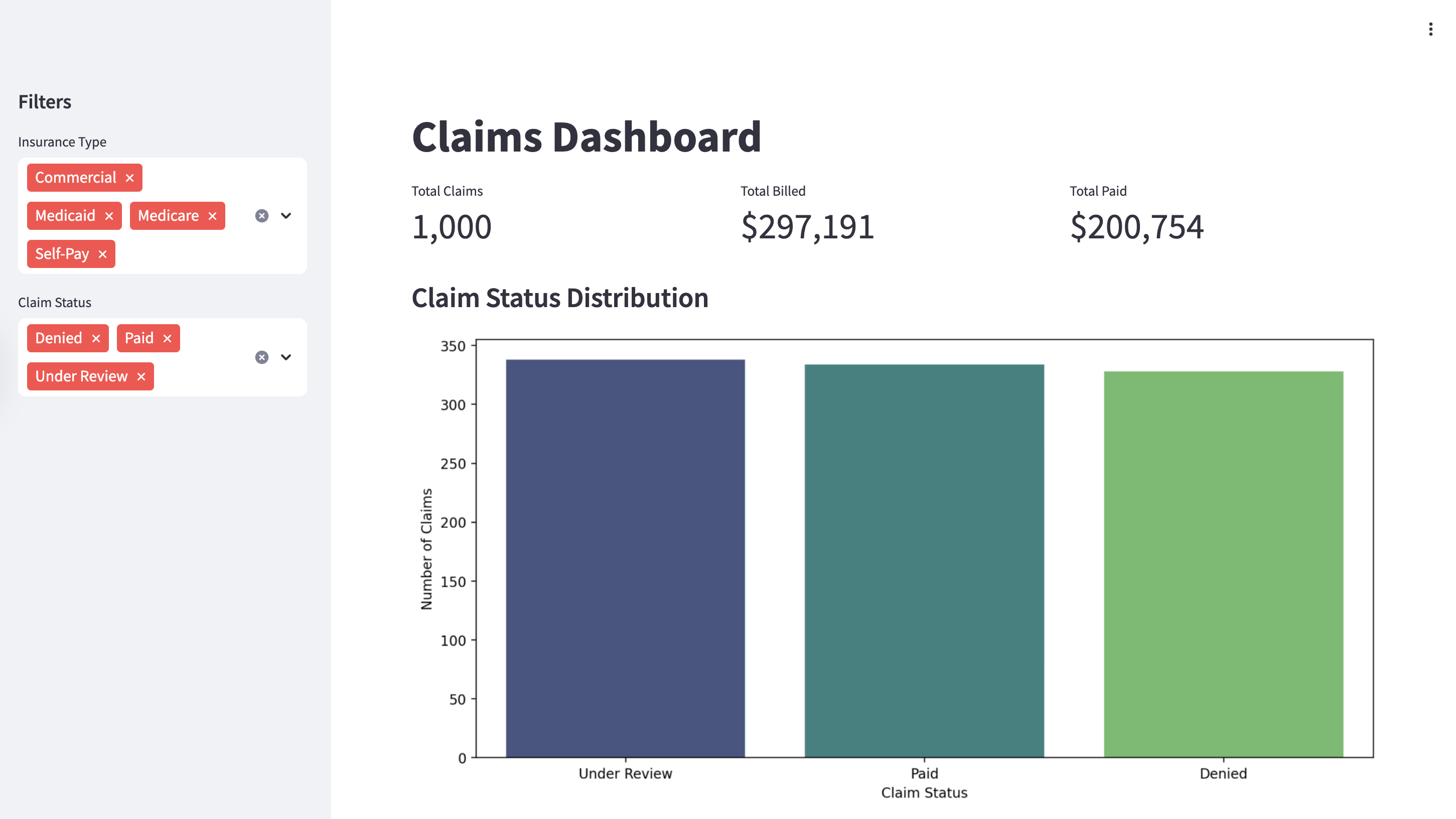Remove the Paid status filter tag

[x=167, y=338]
